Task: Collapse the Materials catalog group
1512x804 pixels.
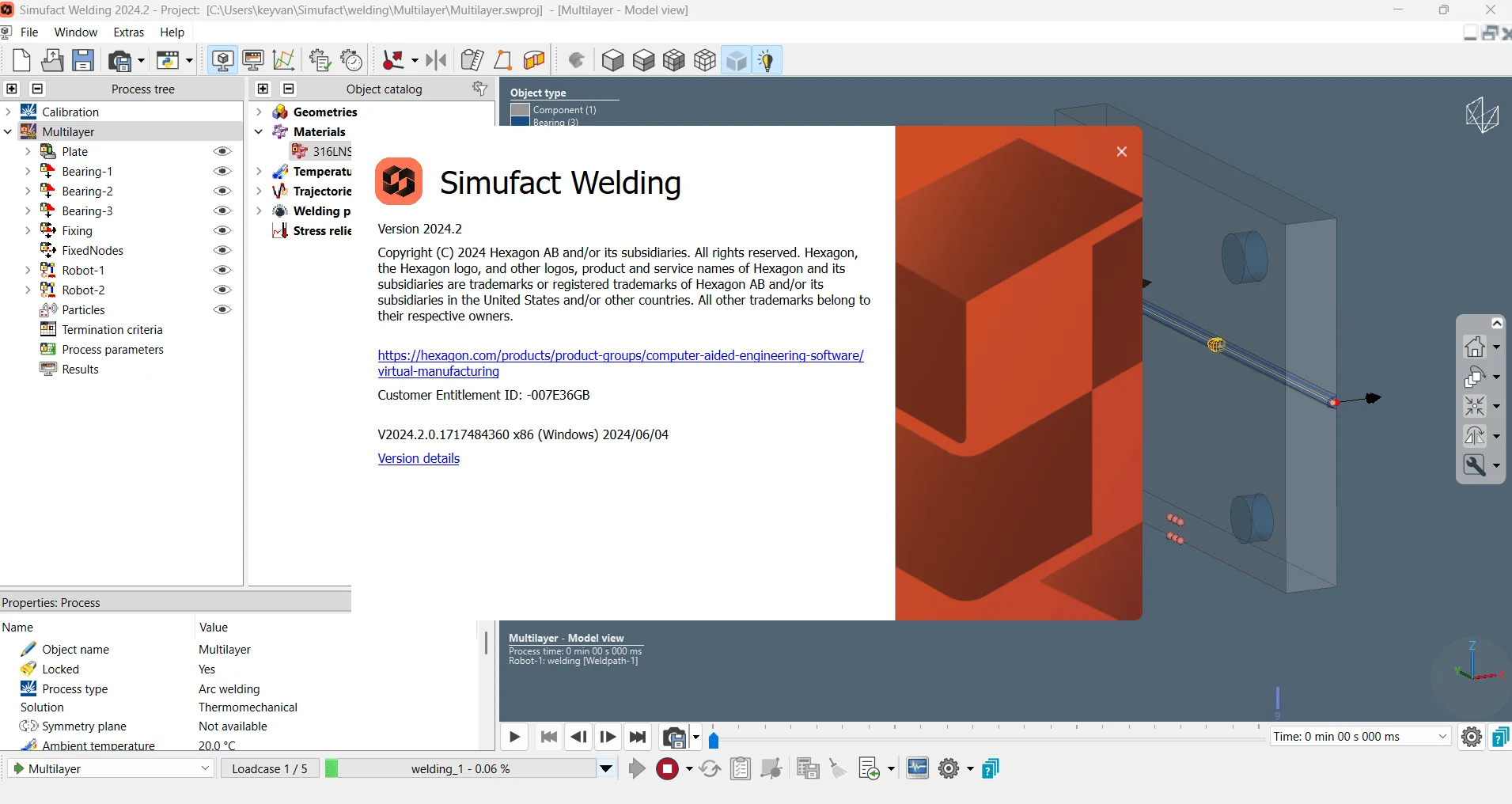Action: (x=259, y=131)
